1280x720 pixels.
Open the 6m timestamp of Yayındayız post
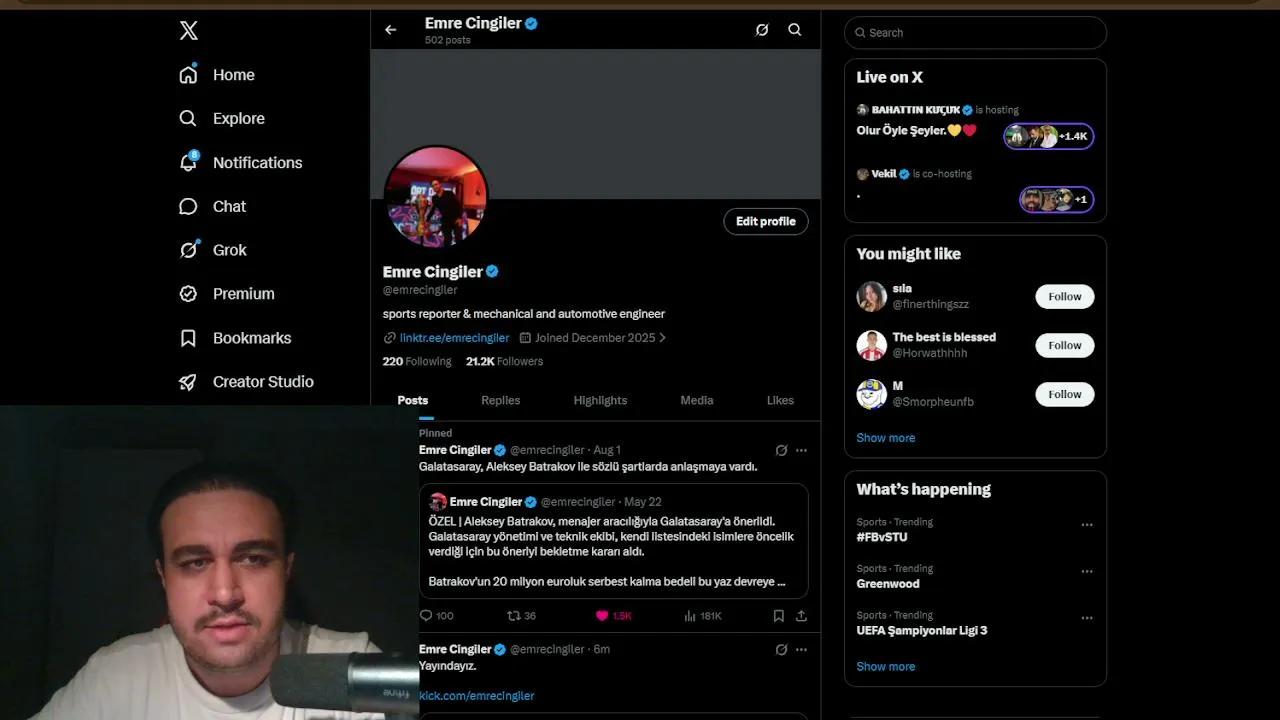point(602,649)
